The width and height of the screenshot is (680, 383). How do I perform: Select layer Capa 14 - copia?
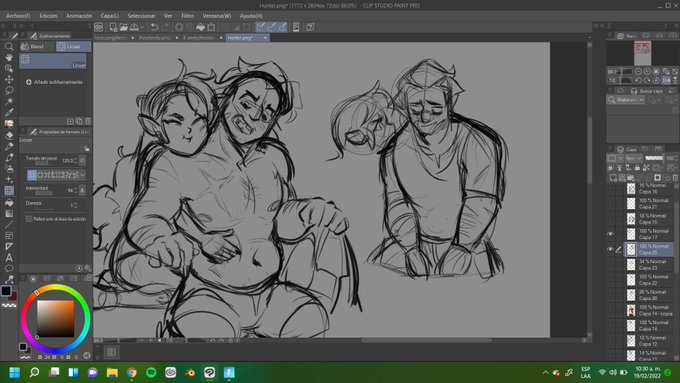coord(649,310)
